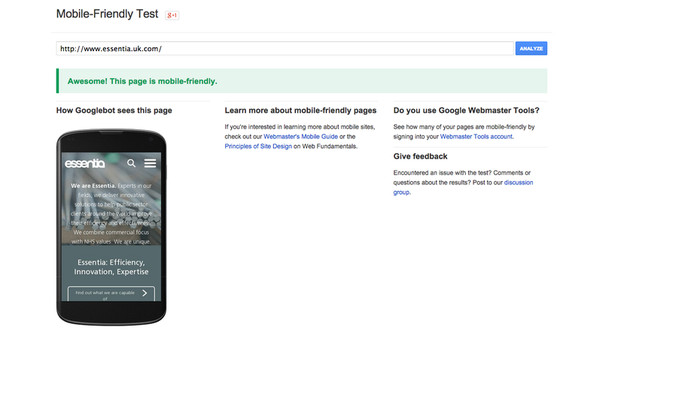Click the 'Awesome! This page is mobile-friendly' banner
This screenshot has width=700, height=394.
[302, 81]
